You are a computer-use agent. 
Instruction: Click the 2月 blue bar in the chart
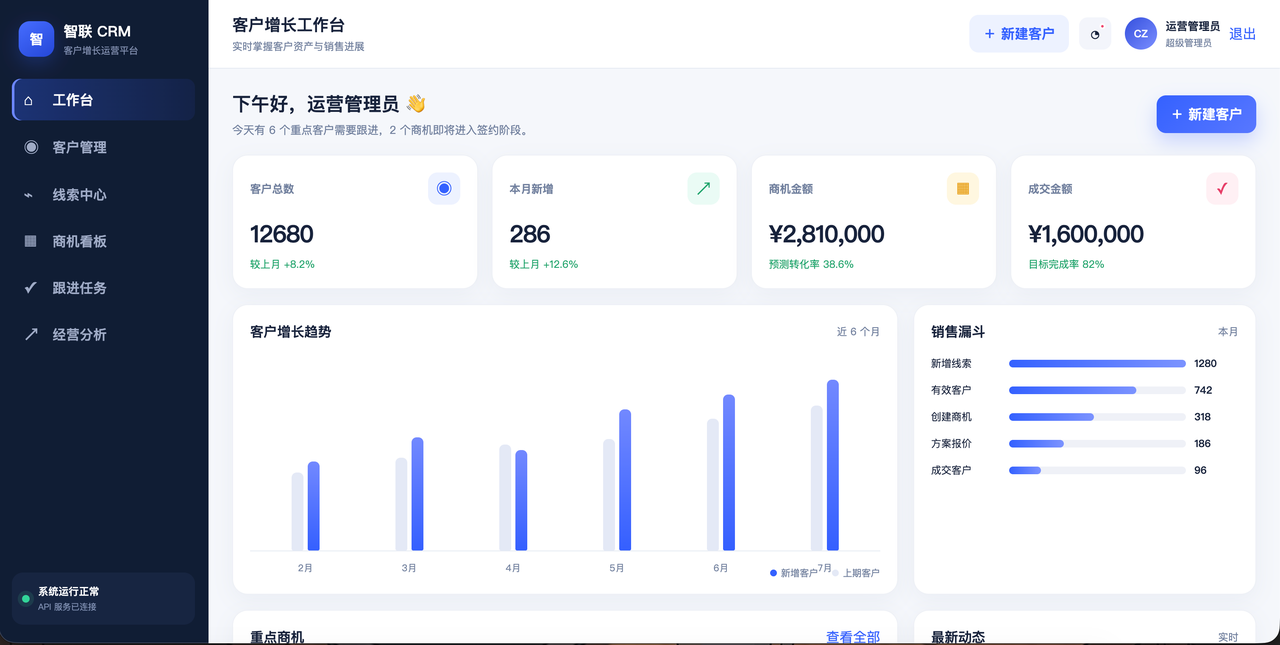point(314,506)
